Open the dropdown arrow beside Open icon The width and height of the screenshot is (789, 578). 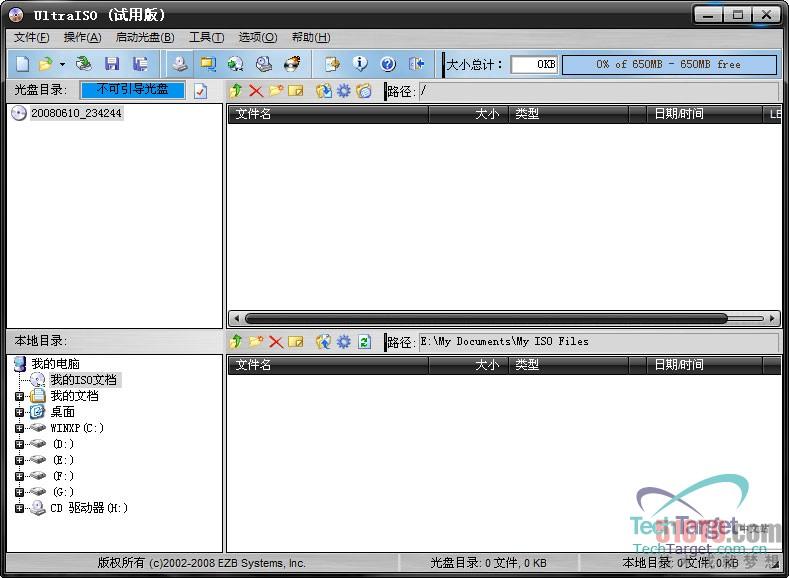62,64
